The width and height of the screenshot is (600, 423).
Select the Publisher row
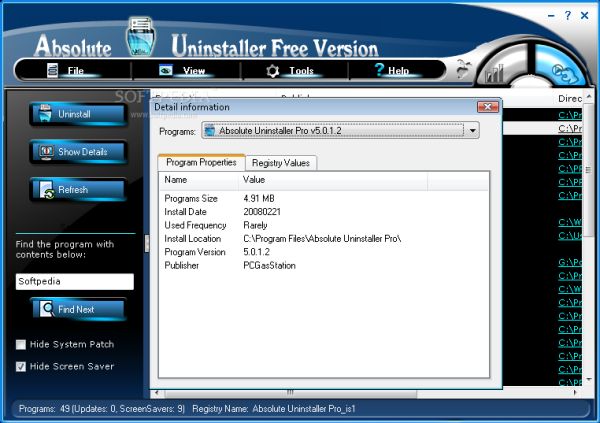[324, 265]
